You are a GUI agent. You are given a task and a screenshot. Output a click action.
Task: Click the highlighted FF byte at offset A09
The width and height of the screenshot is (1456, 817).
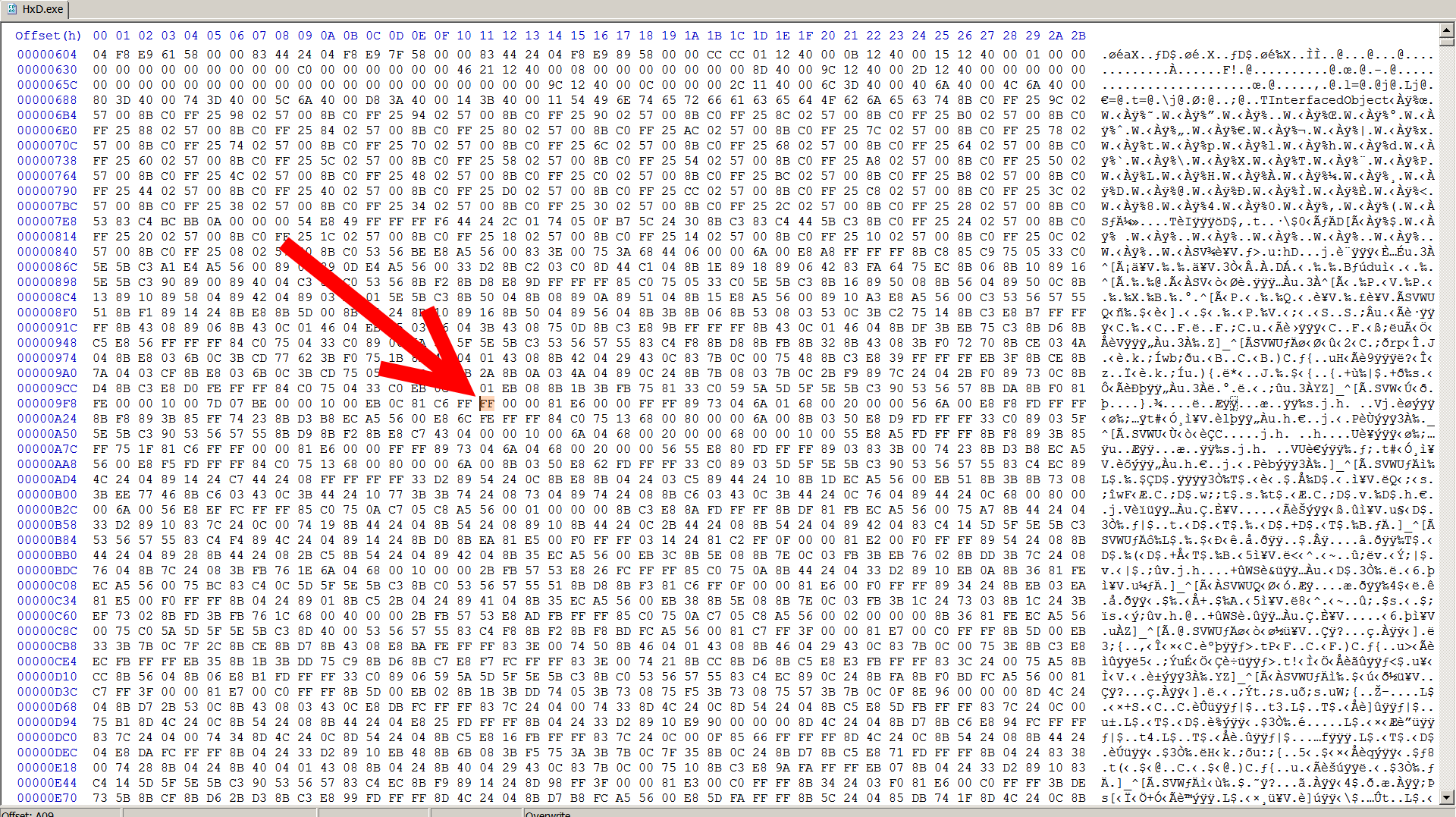(x=487, y=404)
